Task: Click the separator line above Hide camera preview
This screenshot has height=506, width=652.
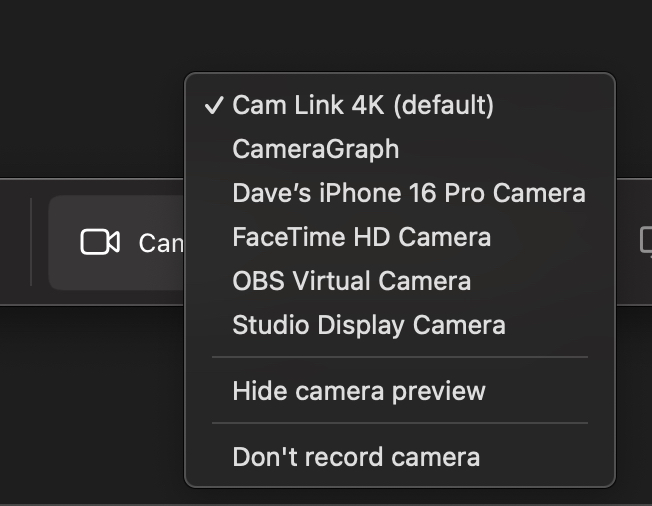Action: pos(400,357)
